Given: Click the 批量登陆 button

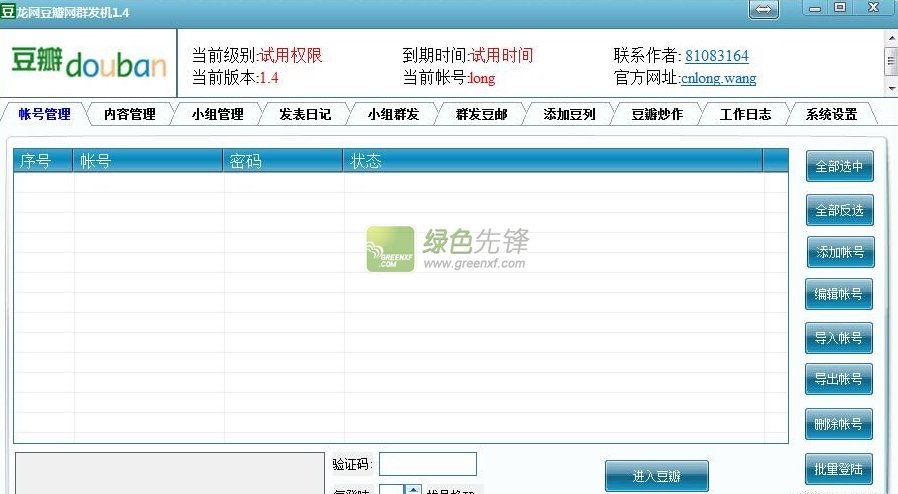Looking at the screenshot, I should [x=838, y=469].
